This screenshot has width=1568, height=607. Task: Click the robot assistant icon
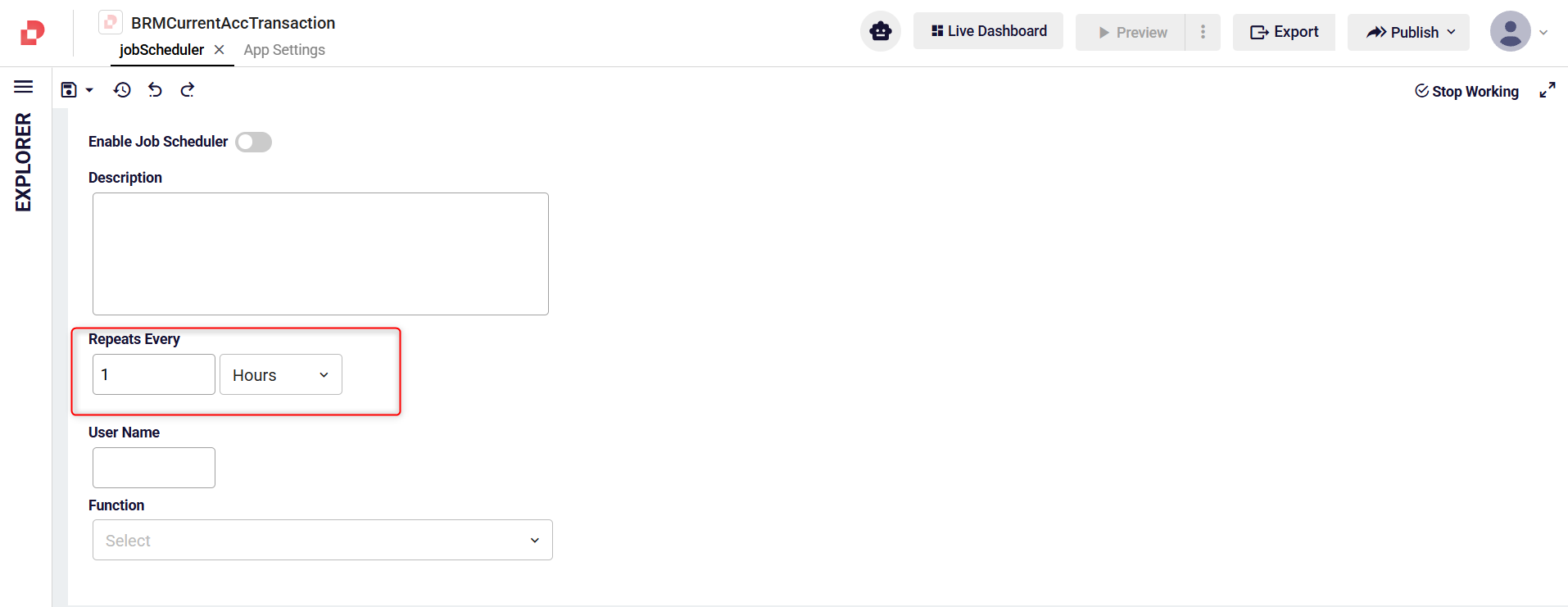click(x=881, y=32)
